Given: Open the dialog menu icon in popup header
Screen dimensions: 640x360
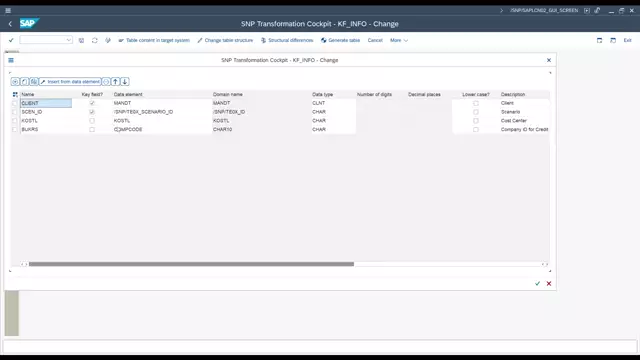Looking at the screenshot, I should click(x=11, y=60).
